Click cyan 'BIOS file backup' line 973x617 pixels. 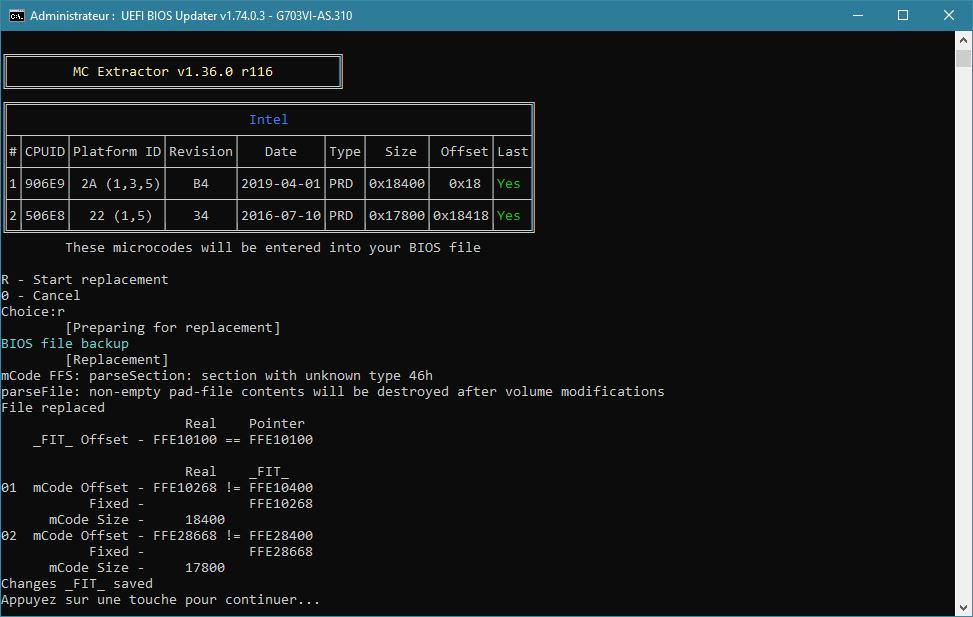tap(65, 343)
